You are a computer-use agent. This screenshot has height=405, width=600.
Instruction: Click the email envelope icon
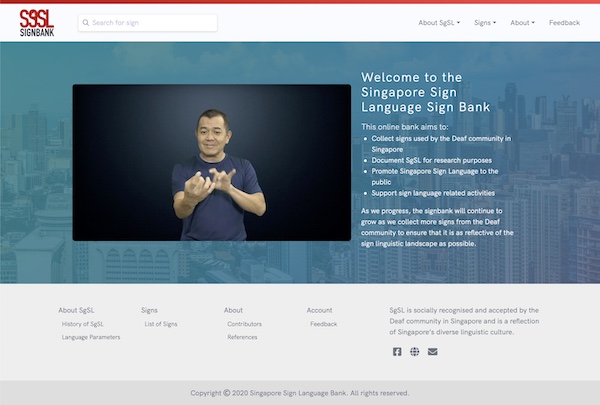point(432,351)
